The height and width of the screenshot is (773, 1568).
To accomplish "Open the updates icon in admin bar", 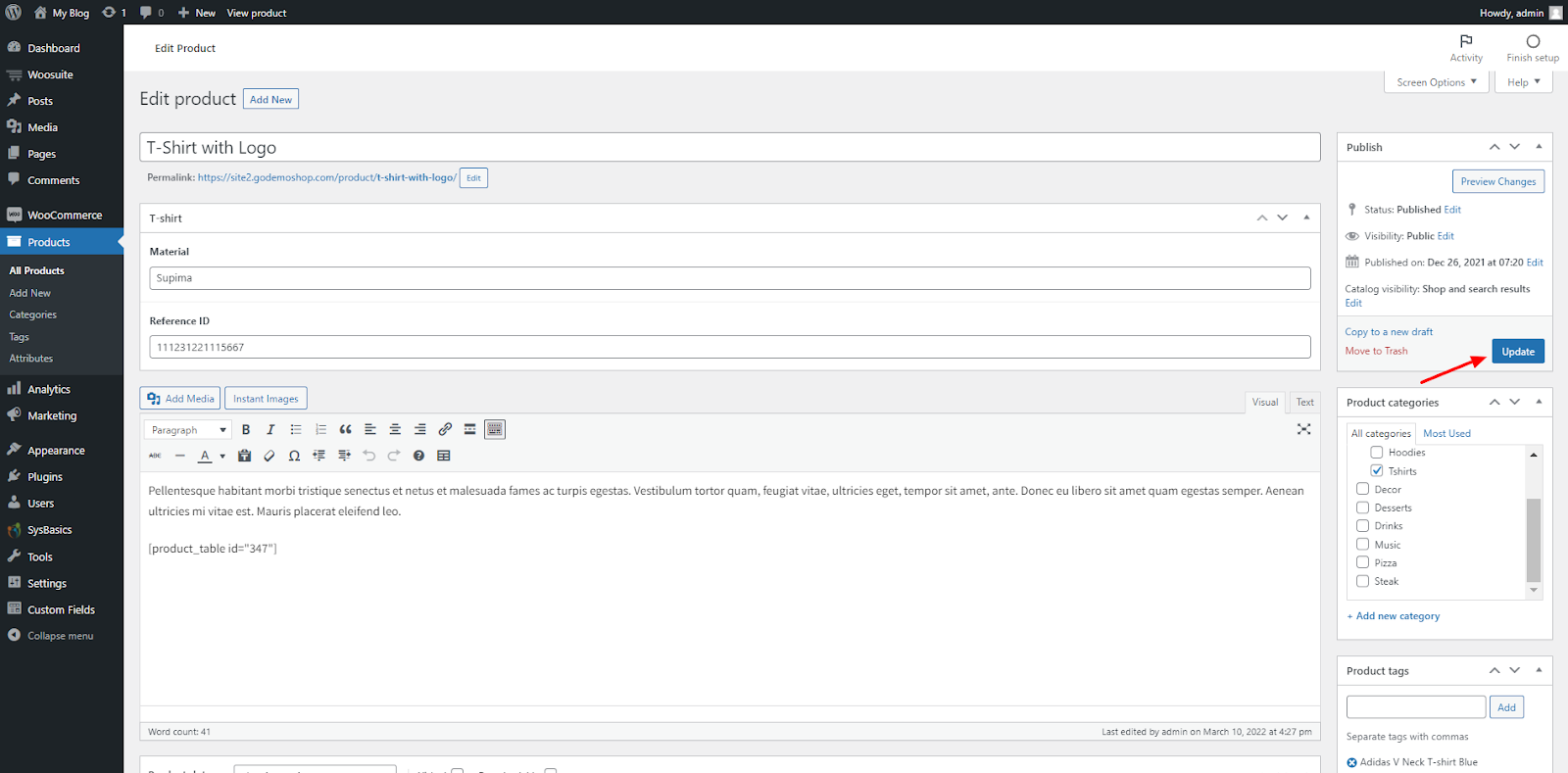I will [x=114, y=13].
